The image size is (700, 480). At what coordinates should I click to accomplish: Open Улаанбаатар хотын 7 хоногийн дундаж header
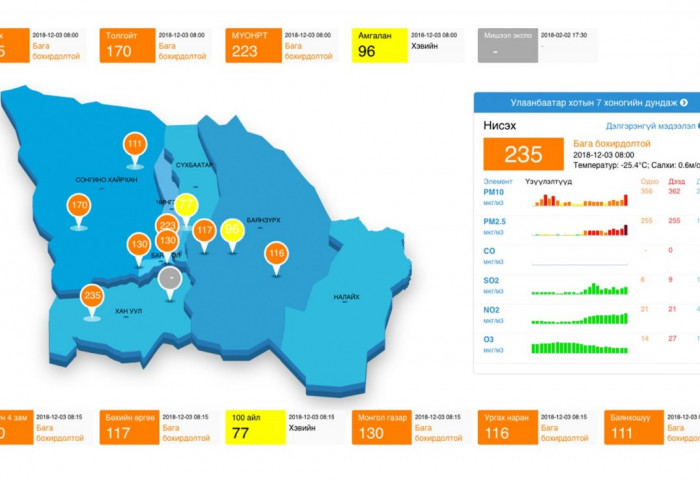(587, 103)
